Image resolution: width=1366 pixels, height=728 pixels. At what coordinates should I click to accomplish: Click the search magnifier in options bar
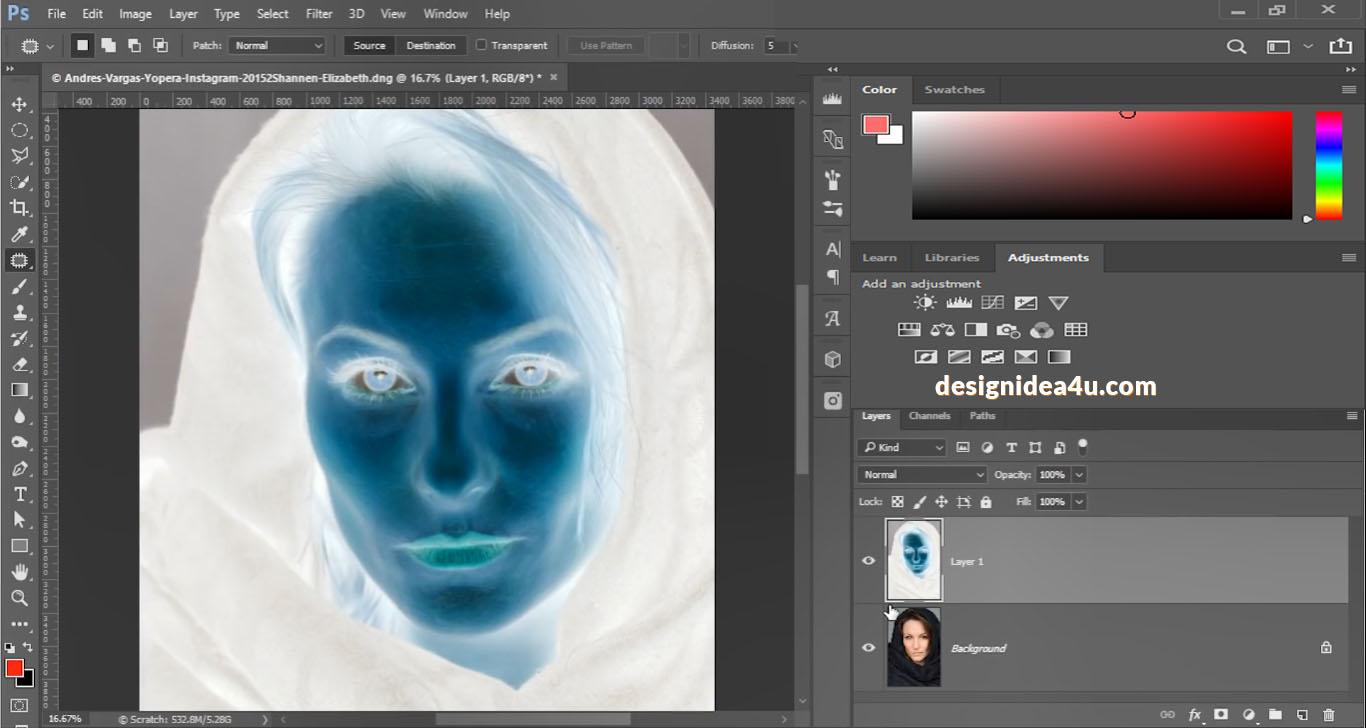point(1237,46)
